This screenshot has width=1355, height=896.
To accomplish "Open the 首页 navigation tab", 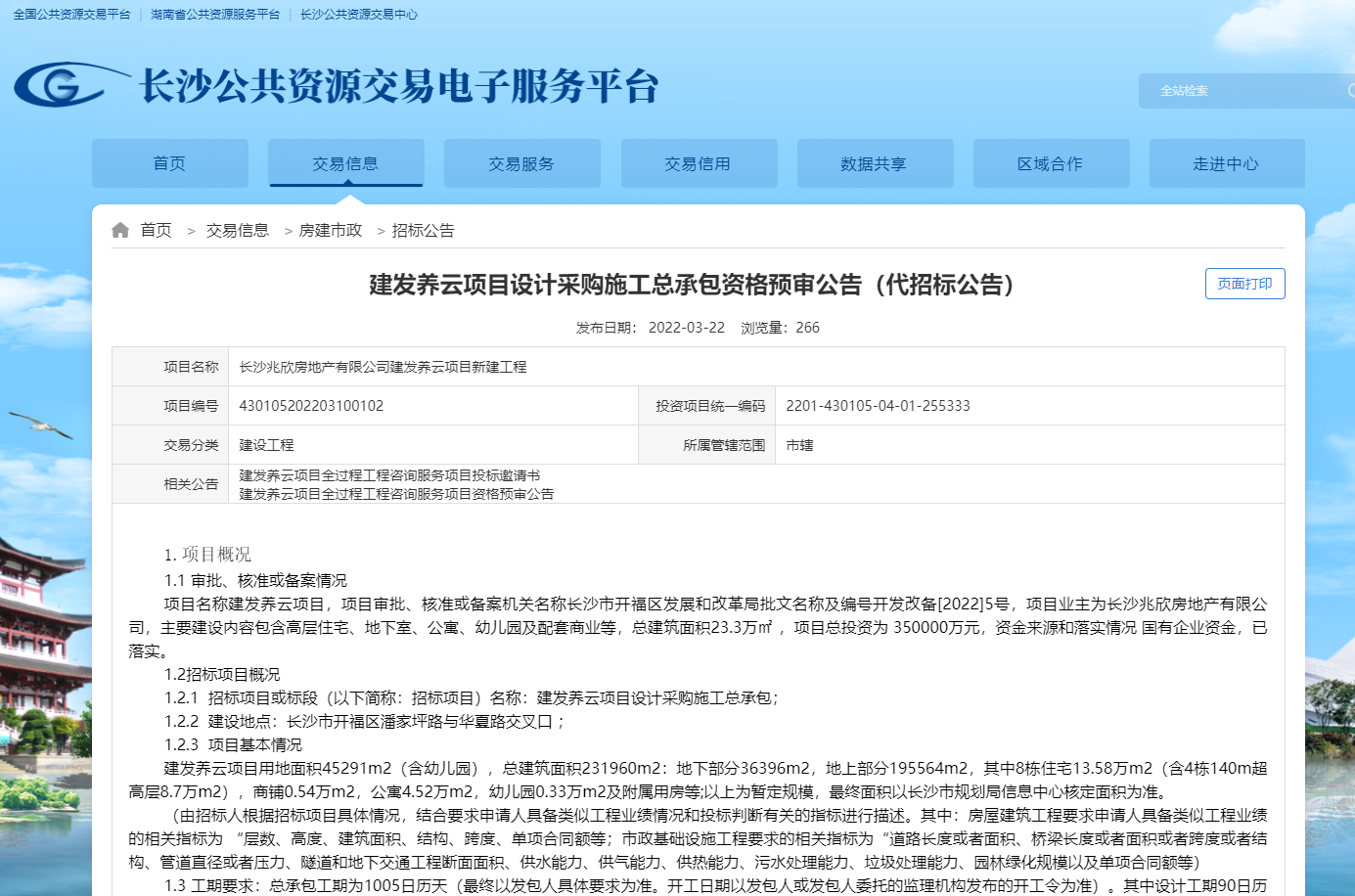I will [169, 163].
